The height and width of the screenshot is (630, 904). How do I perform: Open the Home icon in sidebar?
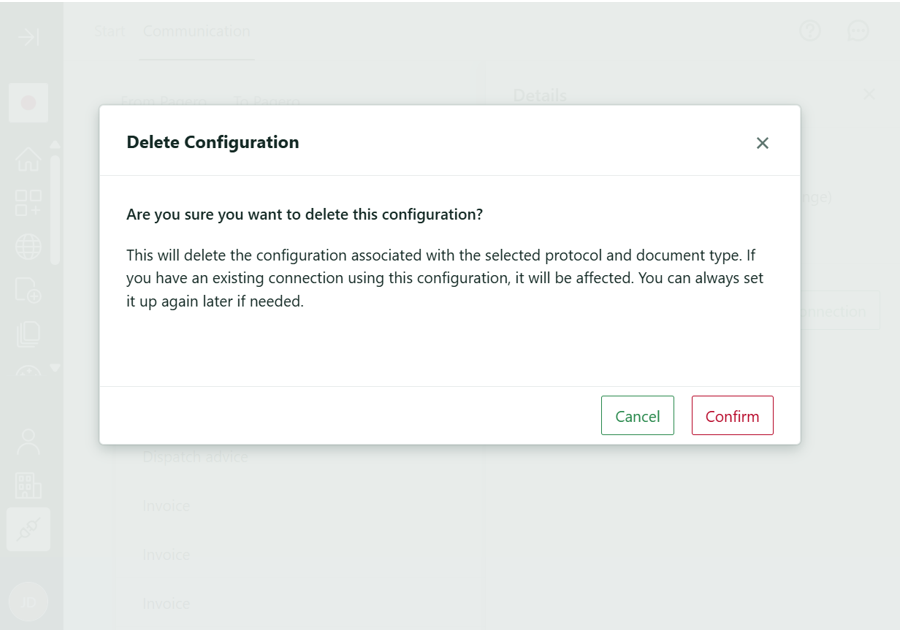pos(29,159)
